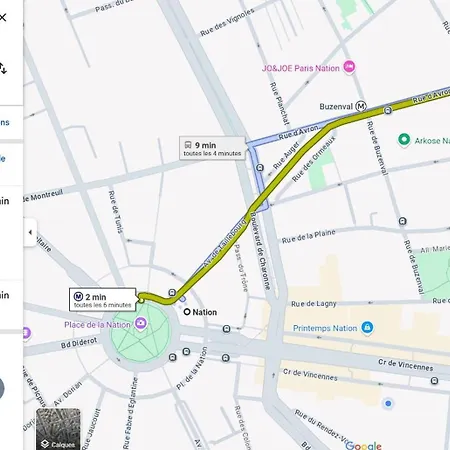Viewport: 450px width, 450px height.
Task: Swap departure and destination with the arrows icon
Action: click(x=3, y=68)
